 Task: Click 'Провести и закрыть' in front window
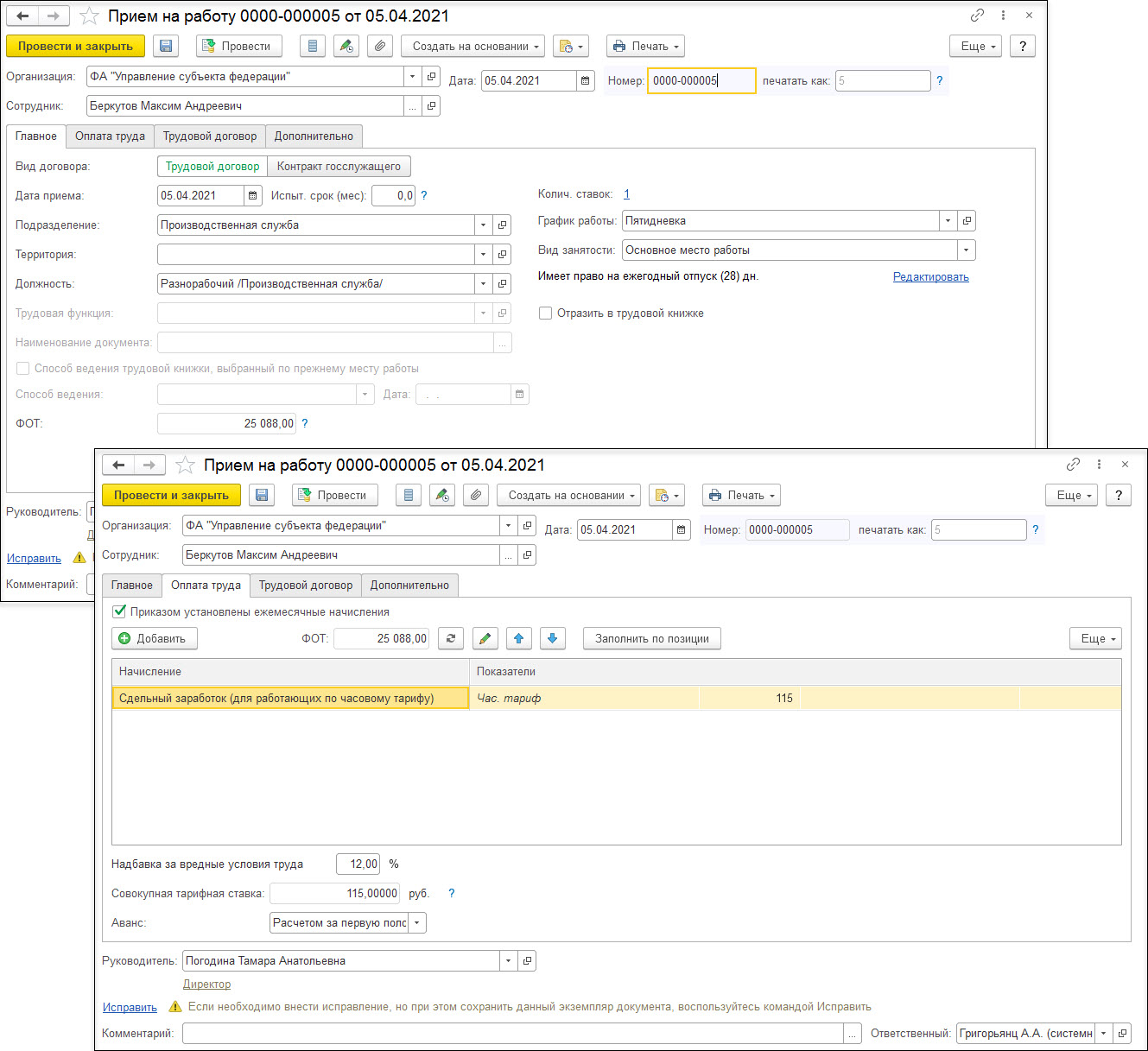(171, 495)
